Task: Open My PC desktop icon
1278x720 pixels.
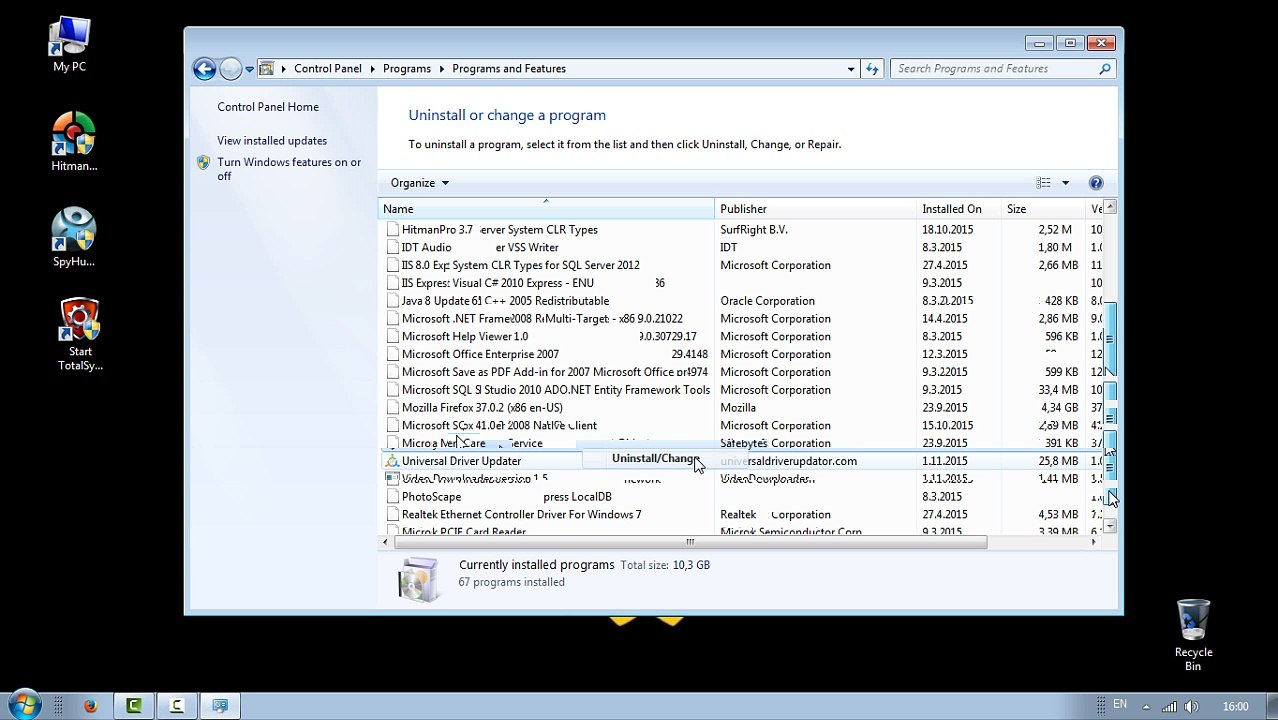Action: (70, 45)
